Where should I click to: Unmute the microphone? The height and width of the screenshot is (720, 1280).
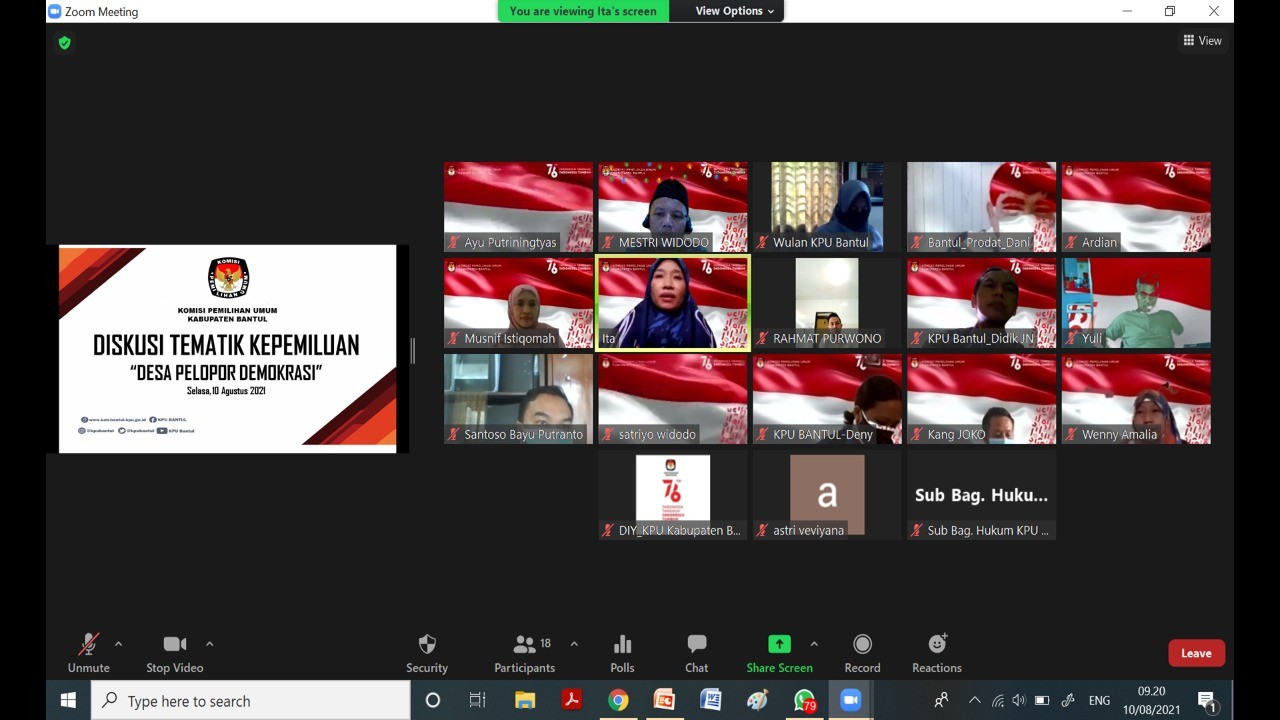pos(89,645)
